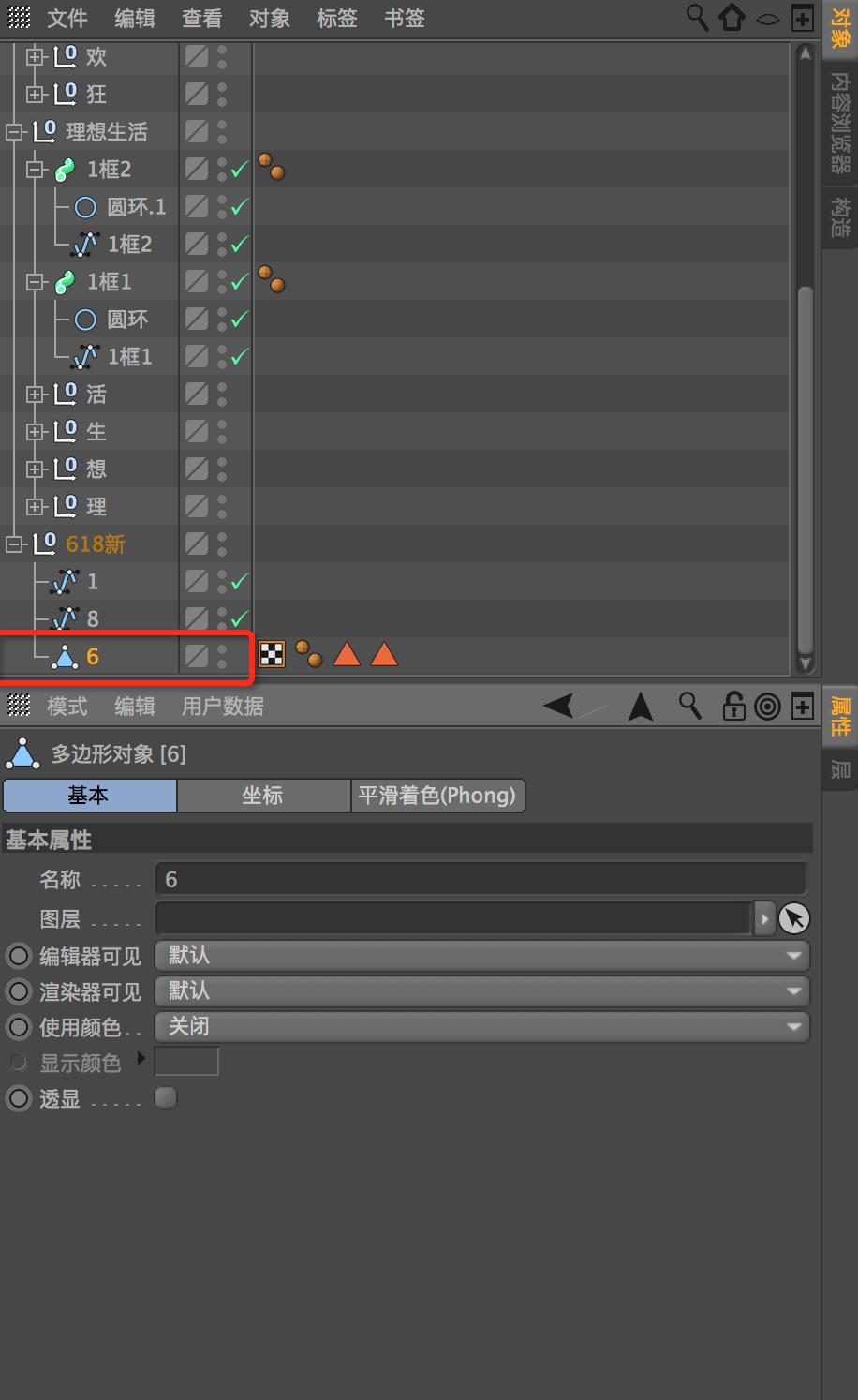Select spline 8 icon under 618新
This screenshot has height=1400, width=858.
[x=65, y=619]
